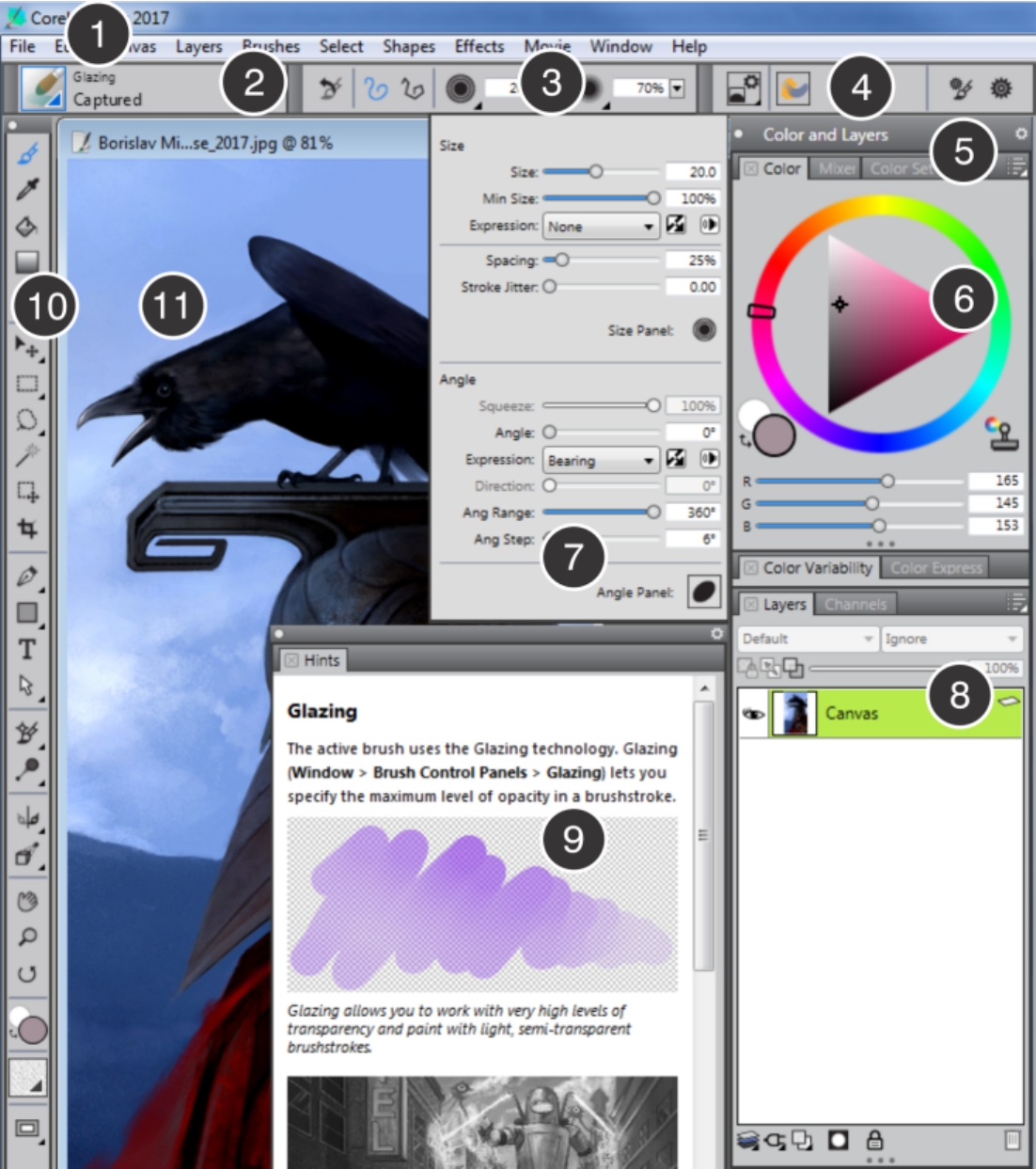Click the reset brush tool icon
1036x1169 pixels.
330,88
